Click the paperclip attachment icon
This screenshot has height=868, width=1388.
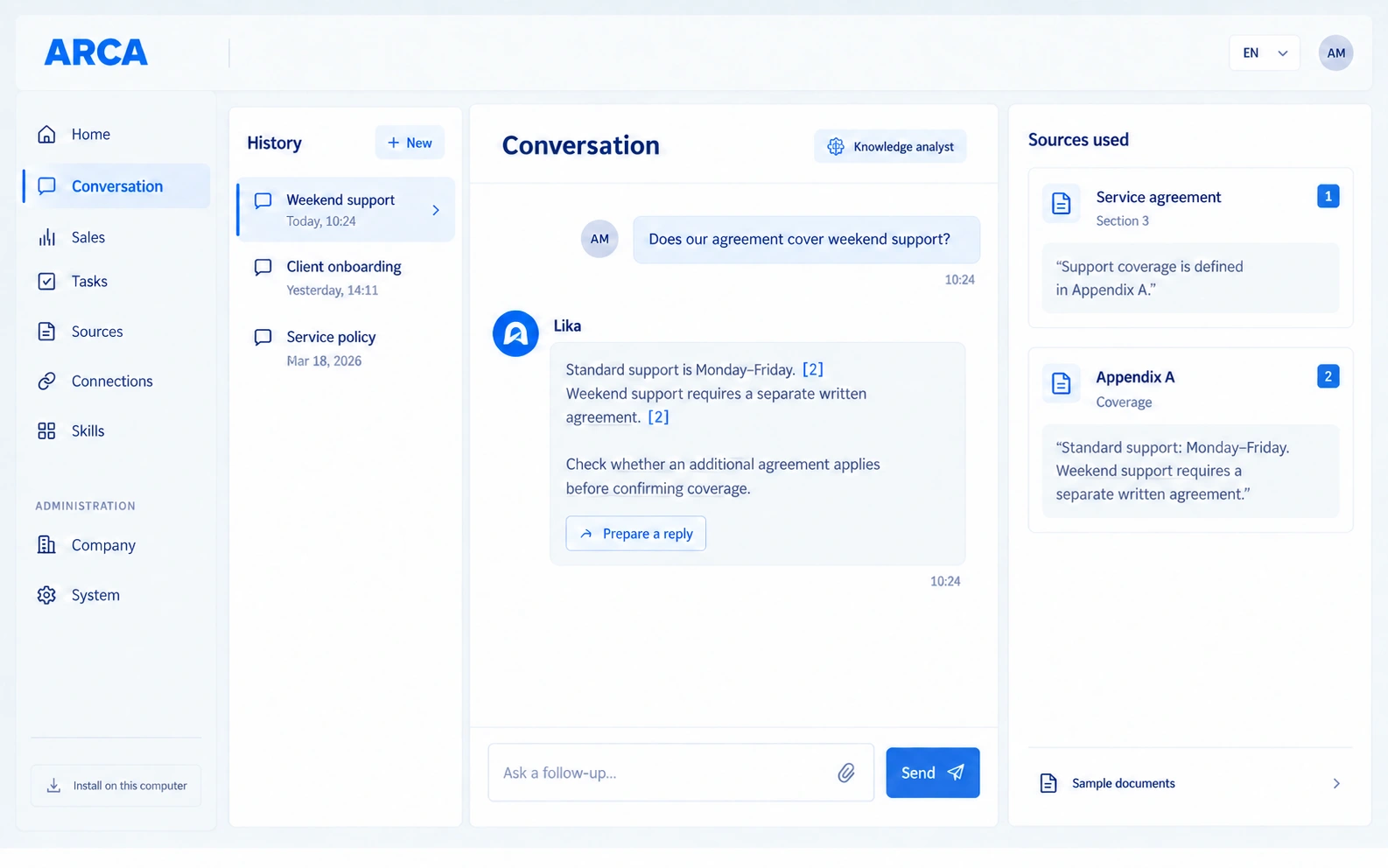pyautogui.click(x=845, y=773)
